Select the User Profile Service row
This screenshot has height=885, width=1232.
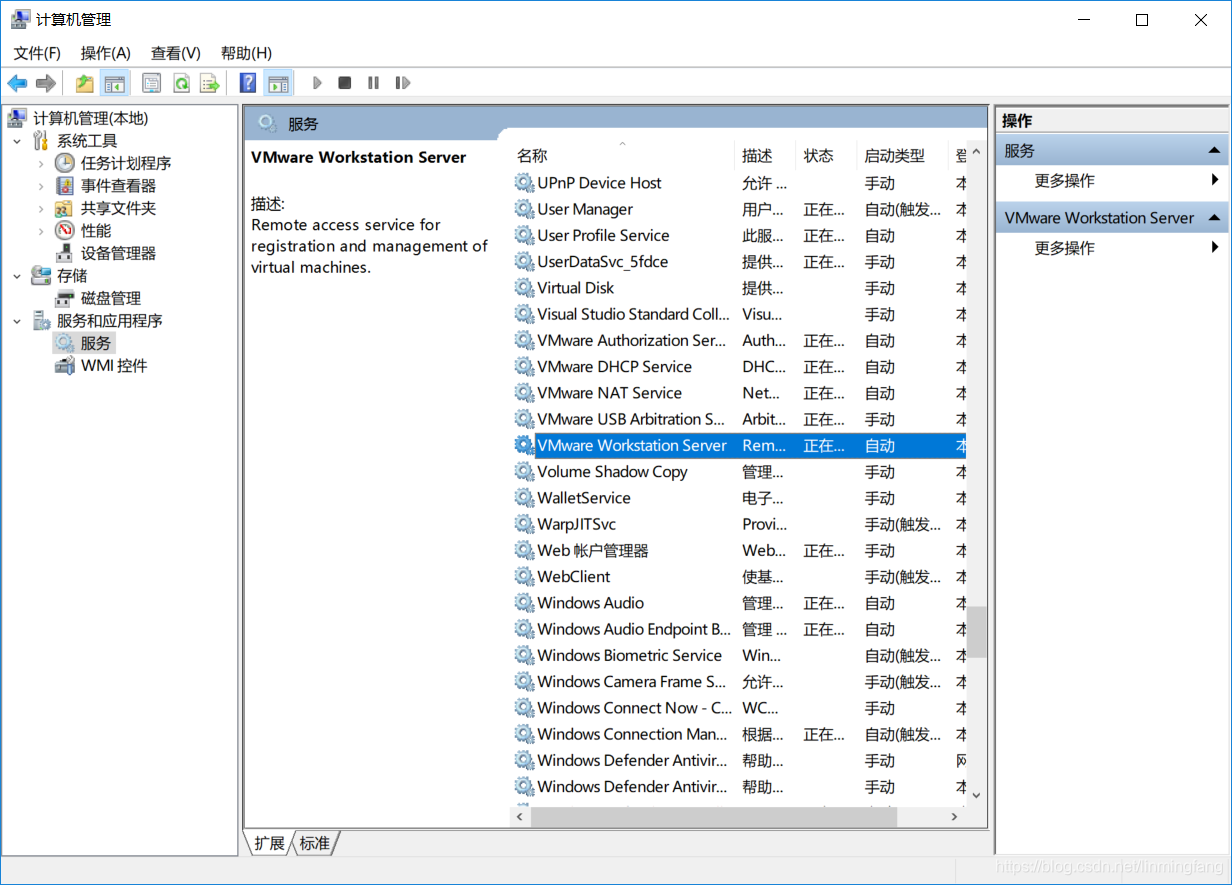coord(738,236)
